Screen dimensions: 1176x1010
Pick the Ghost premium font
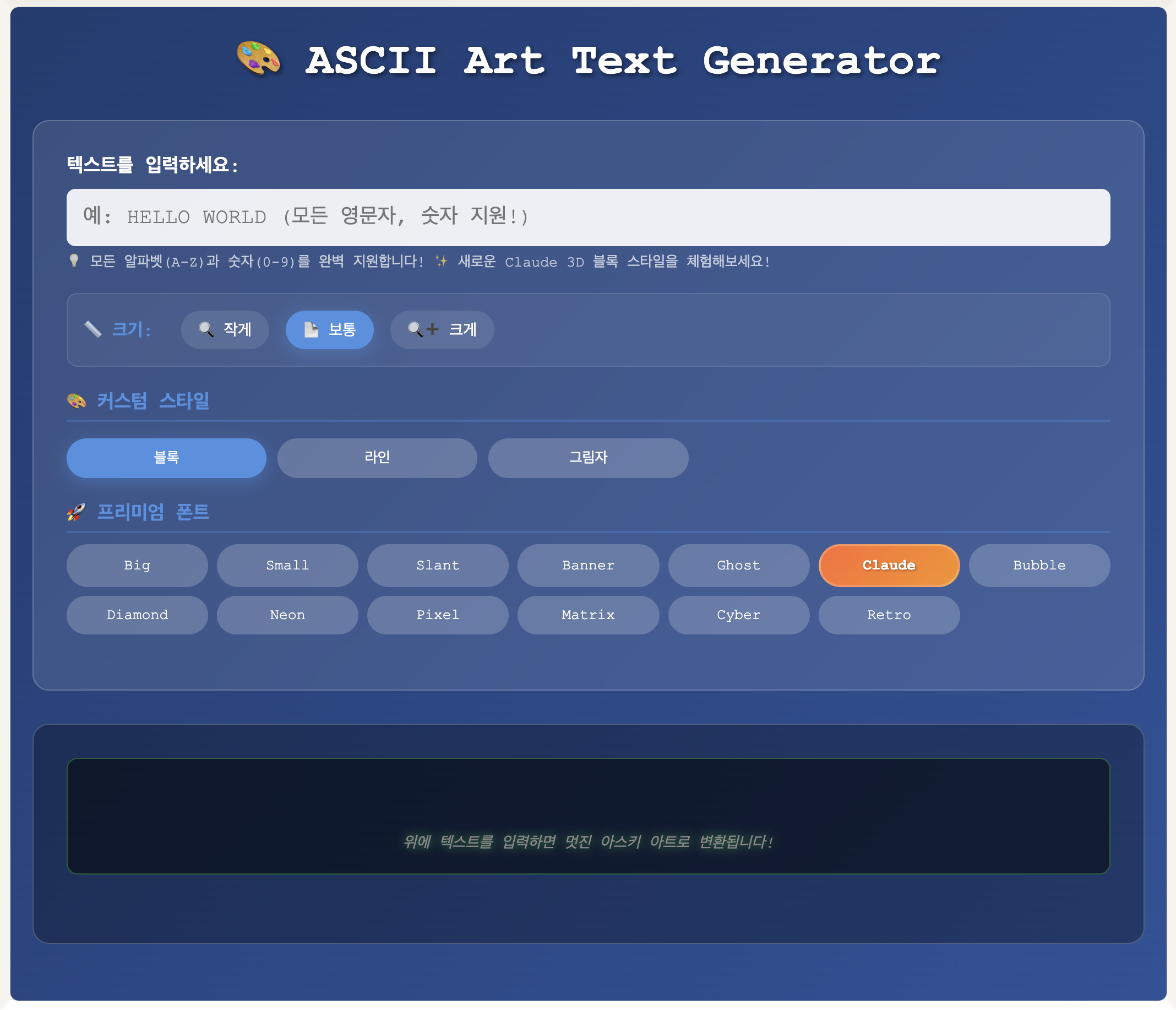point(738,566)
